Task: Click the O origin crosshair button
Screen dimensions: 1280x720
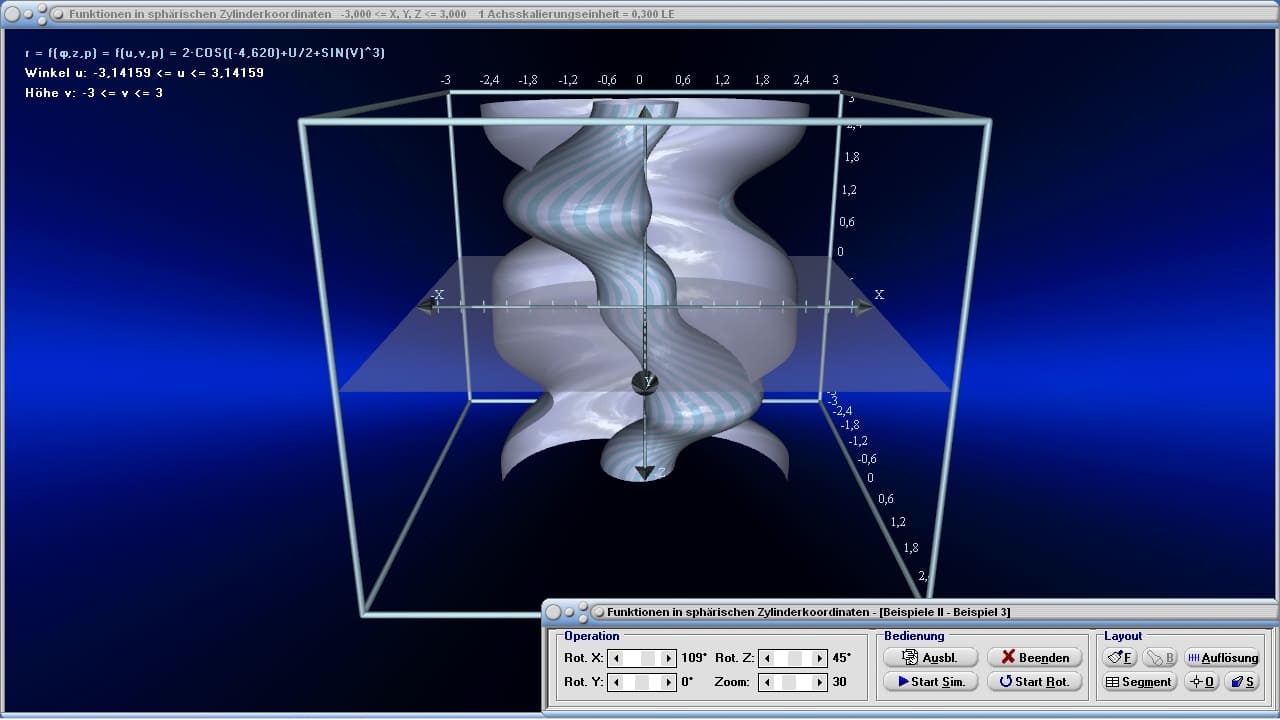Action: click(x=1201, y=681)
